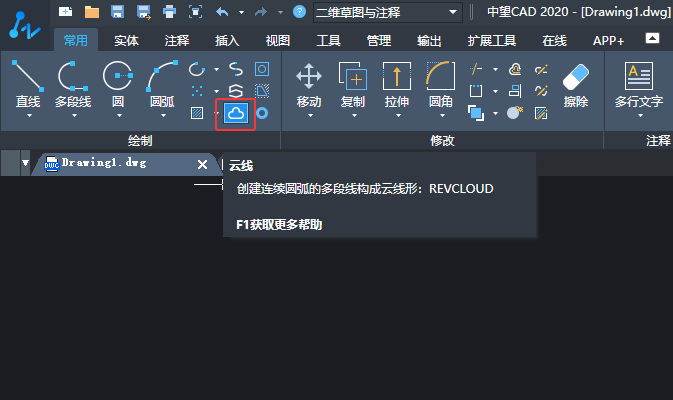Select the boundary wipeout tool
673x400 pixels.
tap(262, 91)
